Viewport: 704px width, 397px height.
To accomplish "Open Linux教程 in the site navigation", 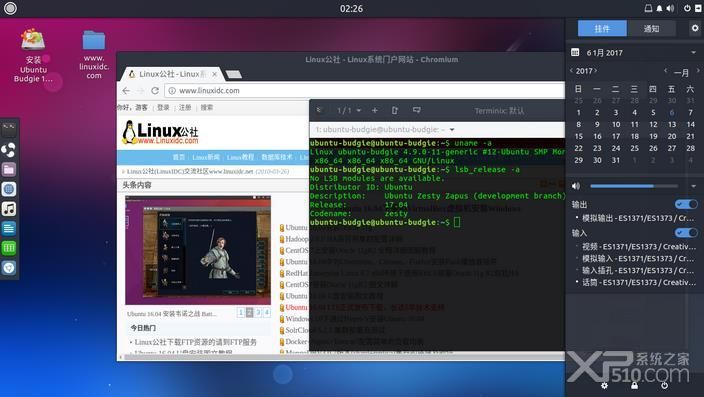I will pos(240,157).
